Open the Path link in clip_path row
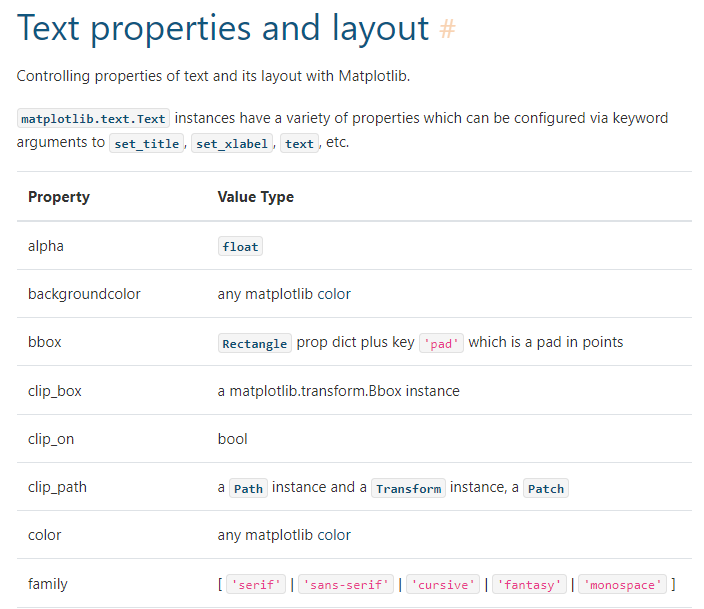The width and height of the screenshot is (704, 609). 248,488
